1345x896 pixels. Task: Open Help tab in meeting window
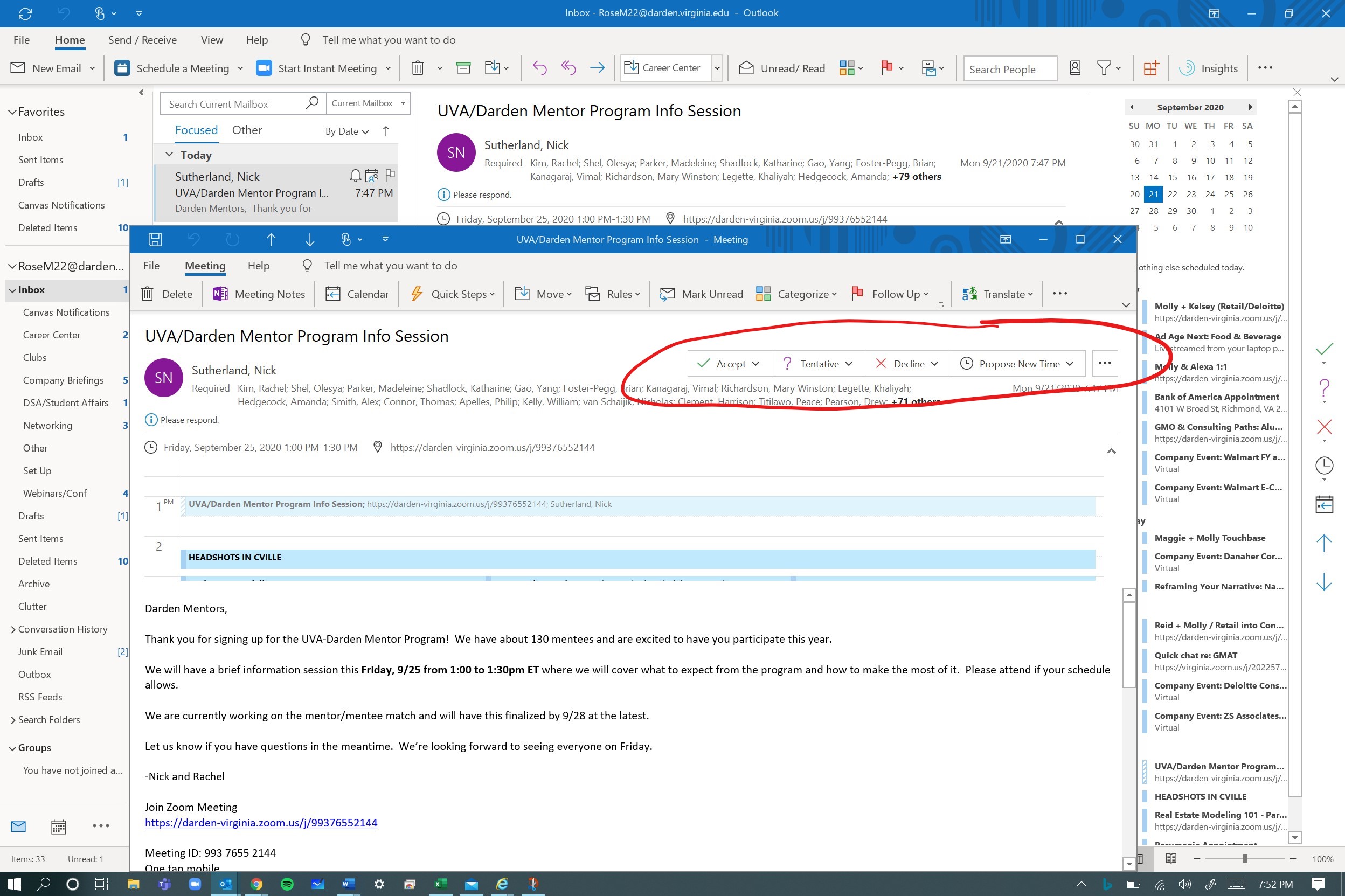pos(258,266)
